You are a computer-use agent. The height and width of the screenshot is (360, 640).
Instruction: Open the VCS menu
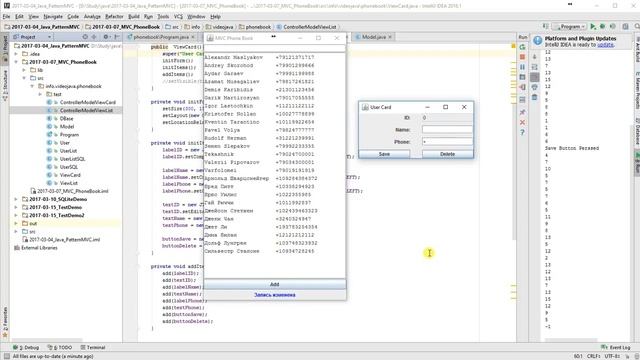[178, 16]
